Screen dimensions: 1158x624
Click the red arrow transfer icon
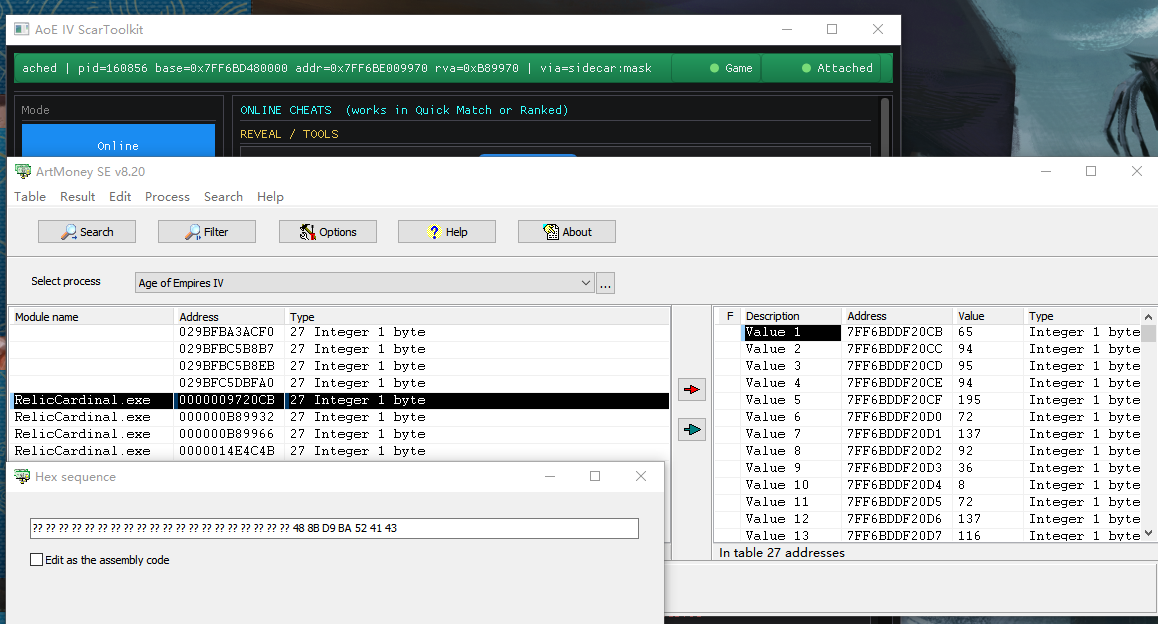pos(692,389)
